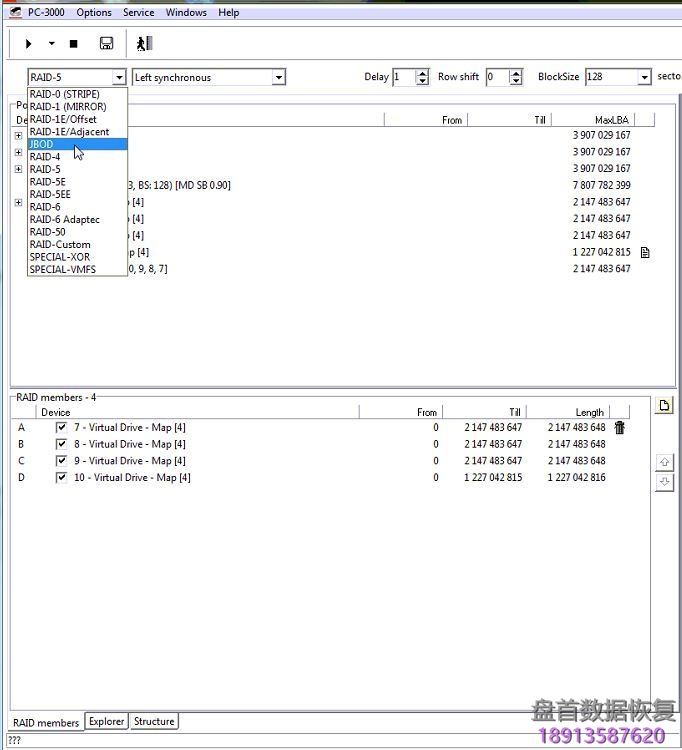Switch to the Explorer tab

(107, 721)
